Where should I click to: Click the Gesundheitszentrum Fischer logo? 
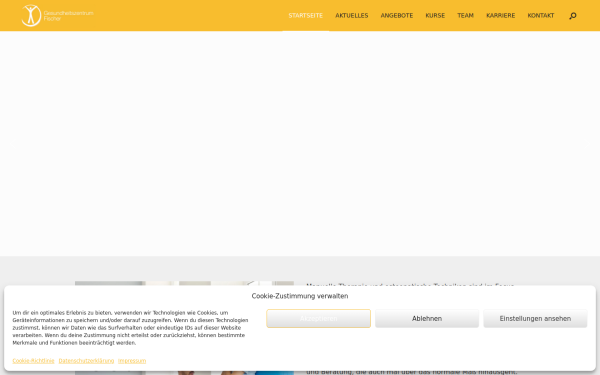(x=57, y=16)
